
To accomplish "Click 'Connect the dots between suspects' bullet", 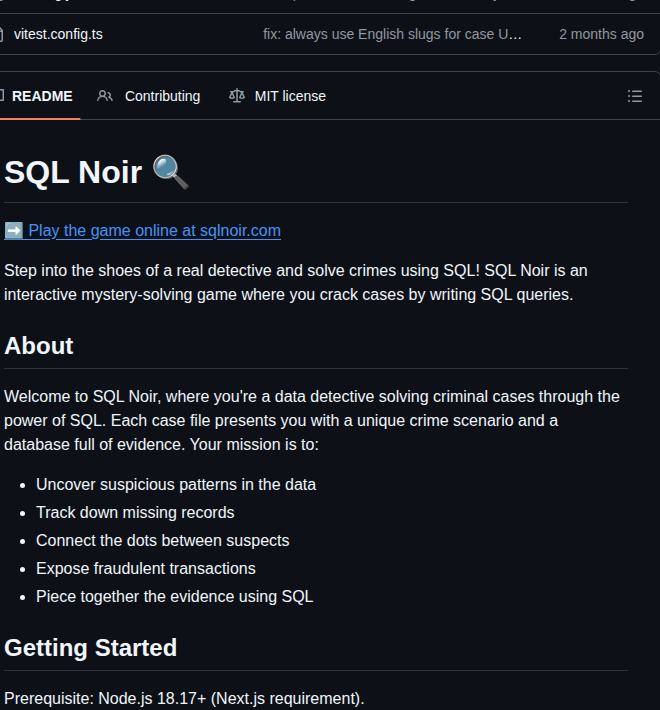I will [163, 541].
